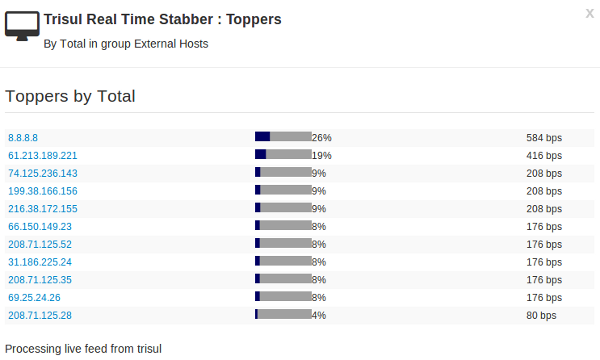Click the Toppers by Total heading
The image size is (600, 360).
[70, 96]
